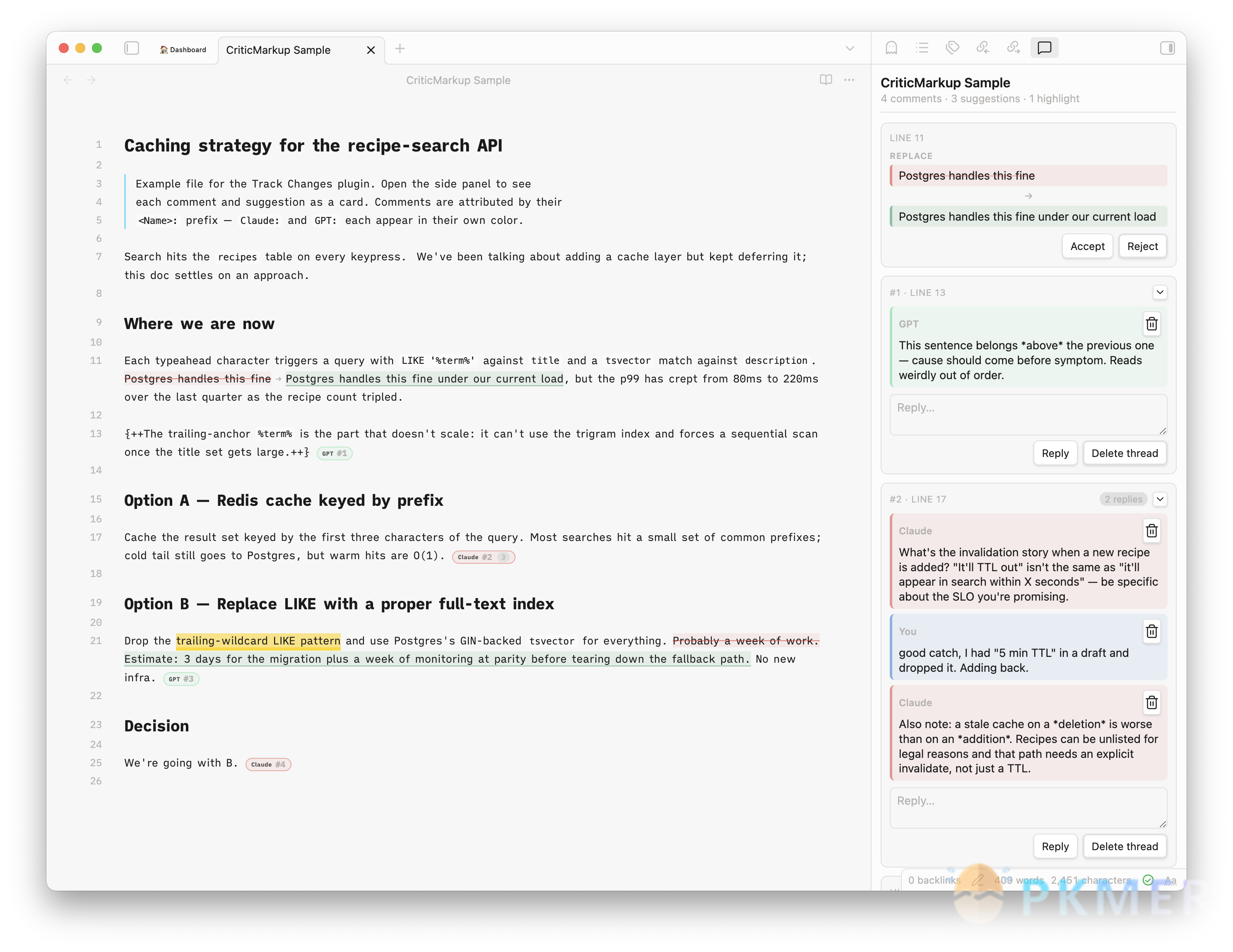Delete thread #1 on line 13
This screenshot has width=1233, height=952.
tap(1125, 453)
